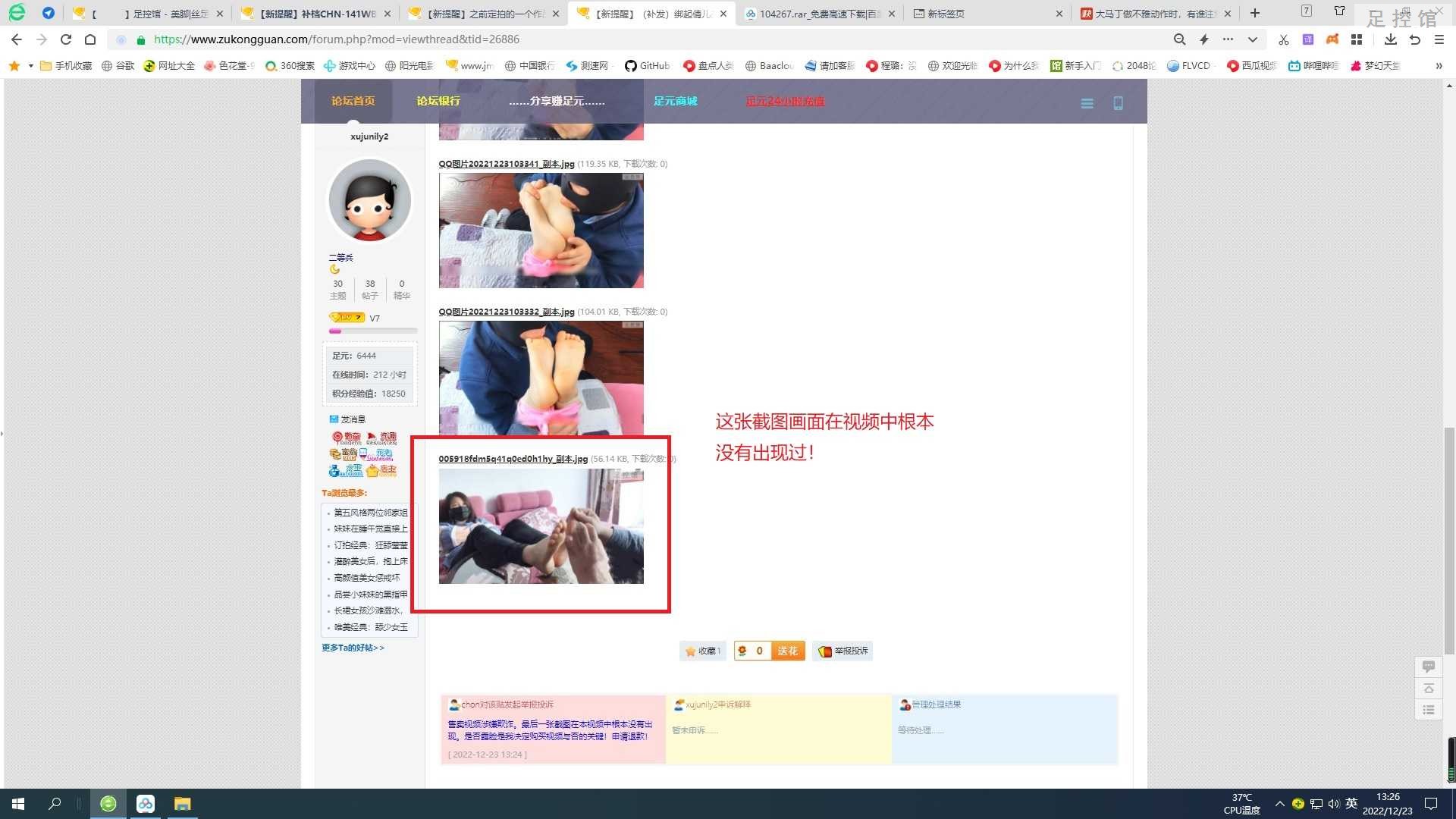This screenshot has height=819, width=1456.
Task: Click the forum header mobile phone icon
Action: tap(1118, 103)
